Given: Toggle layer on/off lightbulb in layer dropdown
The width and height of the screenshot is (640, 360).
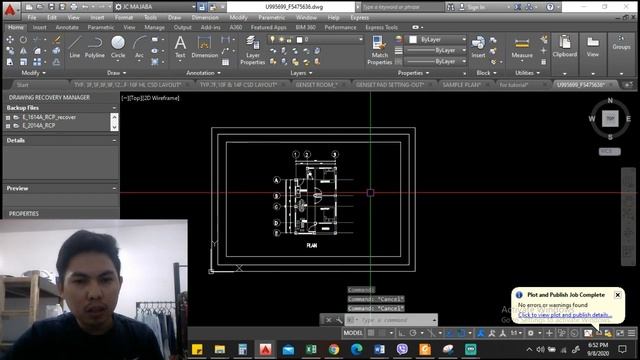Looking at the screenshot, I should tap(273, 40).
